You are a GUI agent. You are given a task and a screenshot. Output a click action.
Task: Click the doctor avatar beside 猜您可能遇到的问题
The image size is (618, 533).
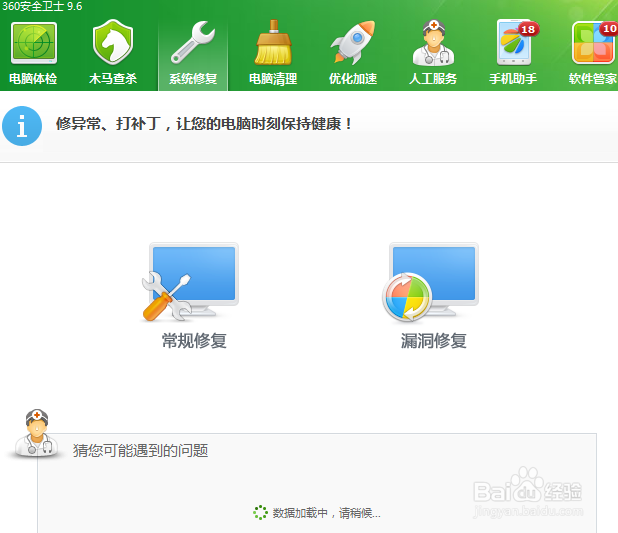coord(36,434)
